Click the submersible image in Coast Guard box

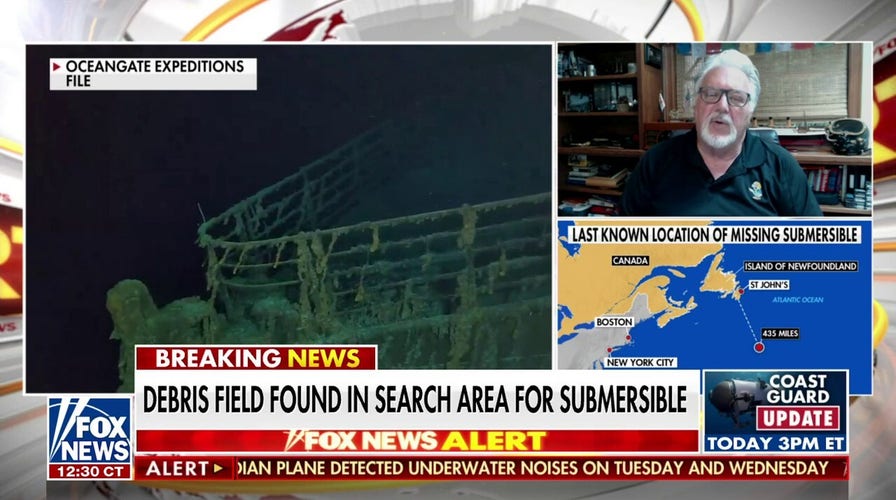pyautogui.click(x=732, y=402)
